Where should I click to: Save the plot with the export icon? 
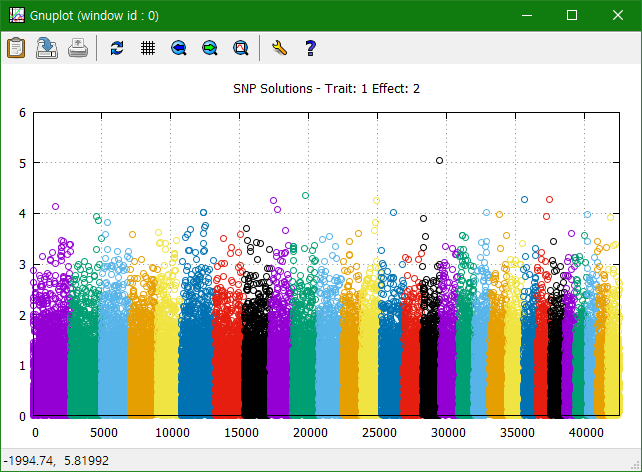click(x=47, y=48)
